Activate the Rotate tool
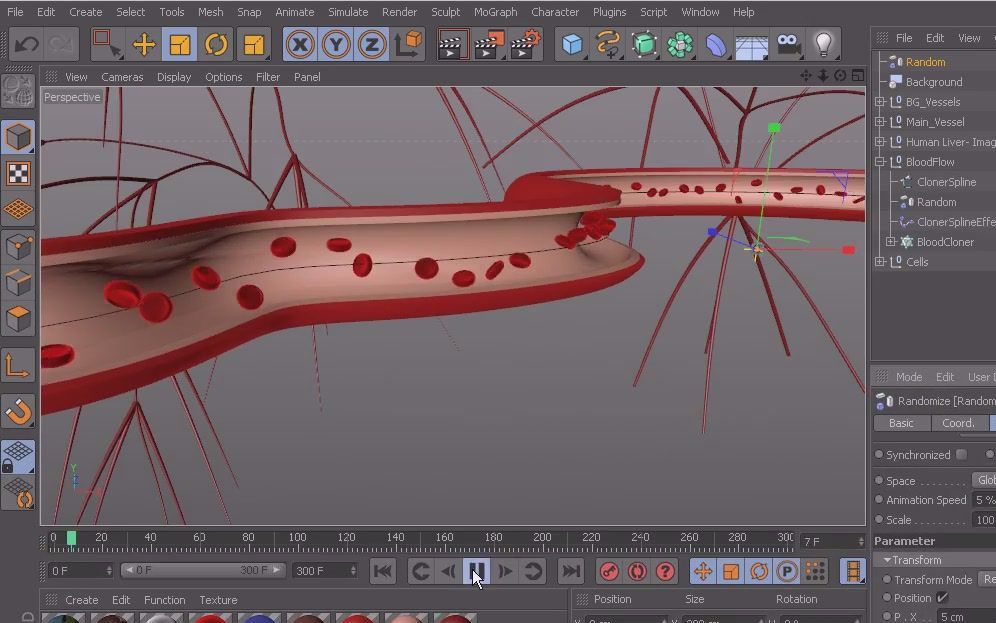Screen dimensions: 996x623 click(x=217, y=44)
